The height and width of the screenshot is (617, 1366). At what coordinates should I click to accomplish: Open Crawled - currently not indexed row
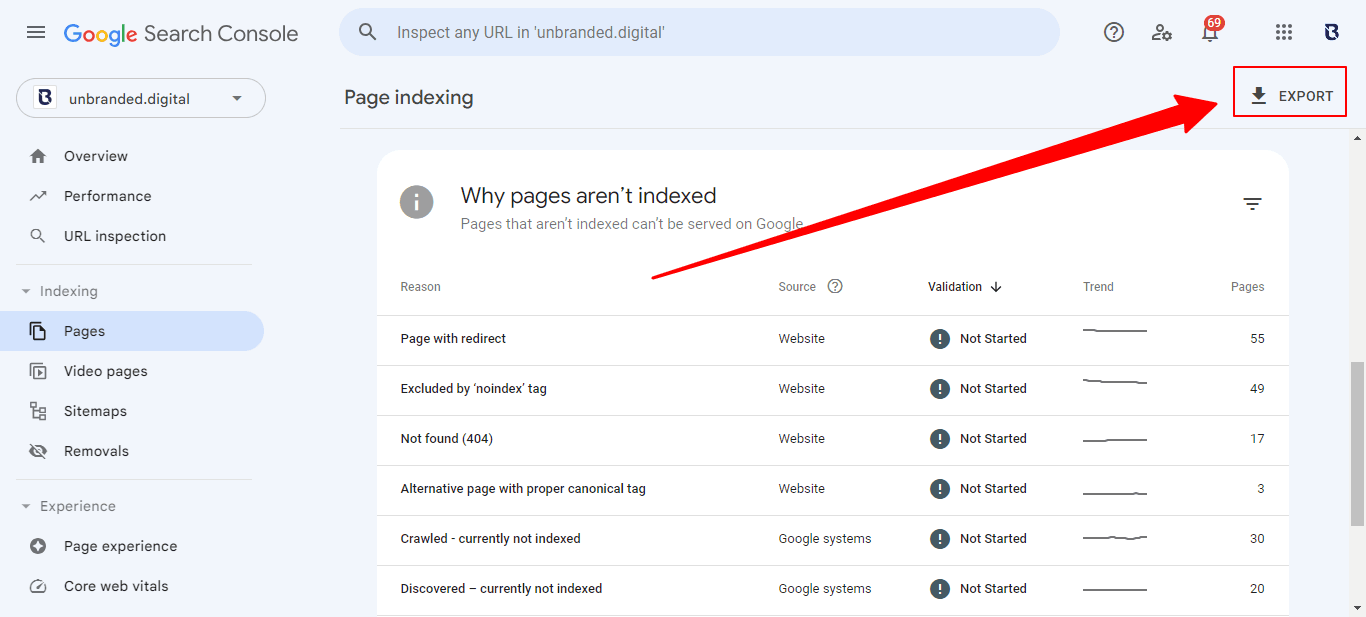(832, 540)
